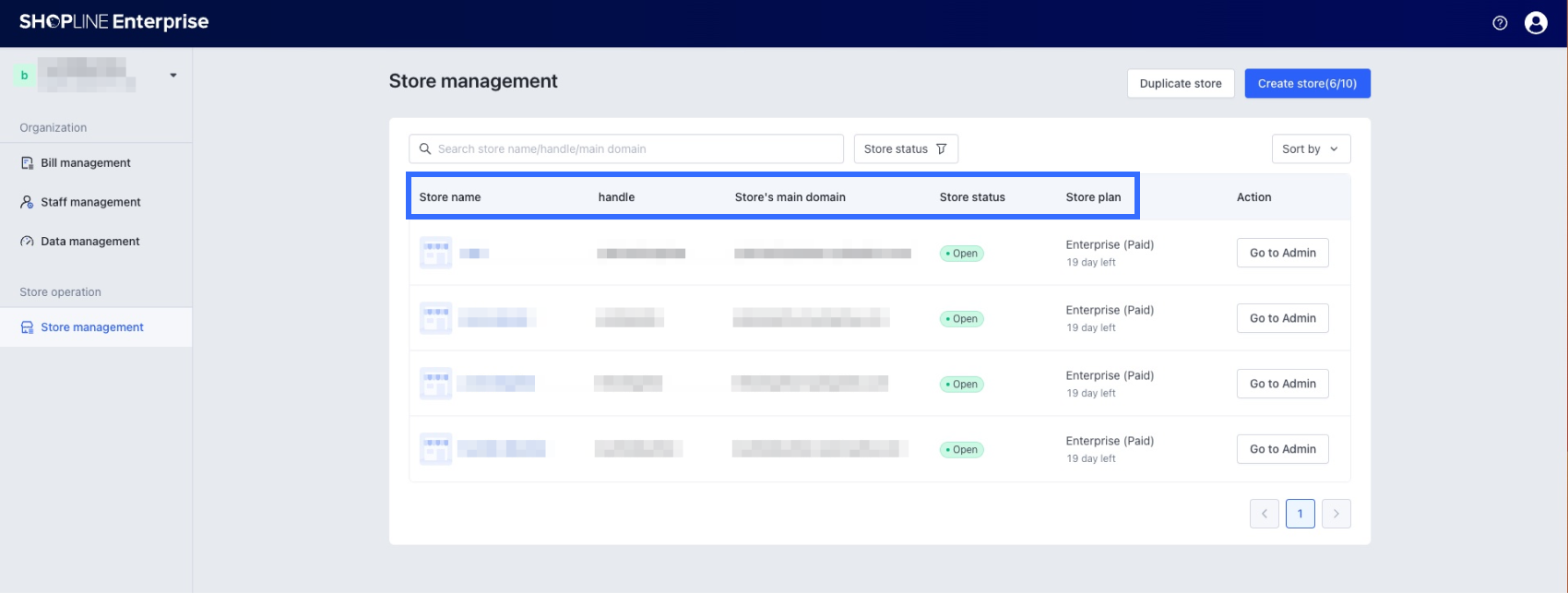Click the Store name column header
The height and width of the screenshot is (593, 1568).
[450, 197]
